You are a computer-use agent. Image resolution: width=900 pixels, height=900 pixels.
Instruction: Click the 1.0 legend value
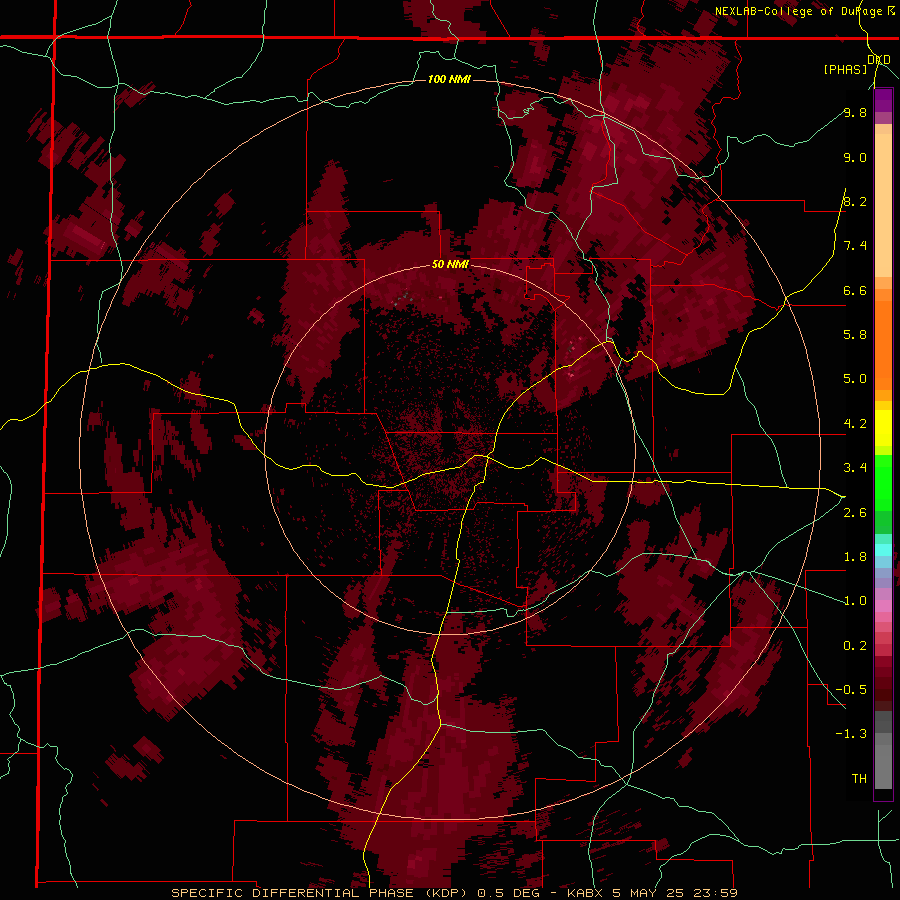pyautogui.click(x=855, y=601)
